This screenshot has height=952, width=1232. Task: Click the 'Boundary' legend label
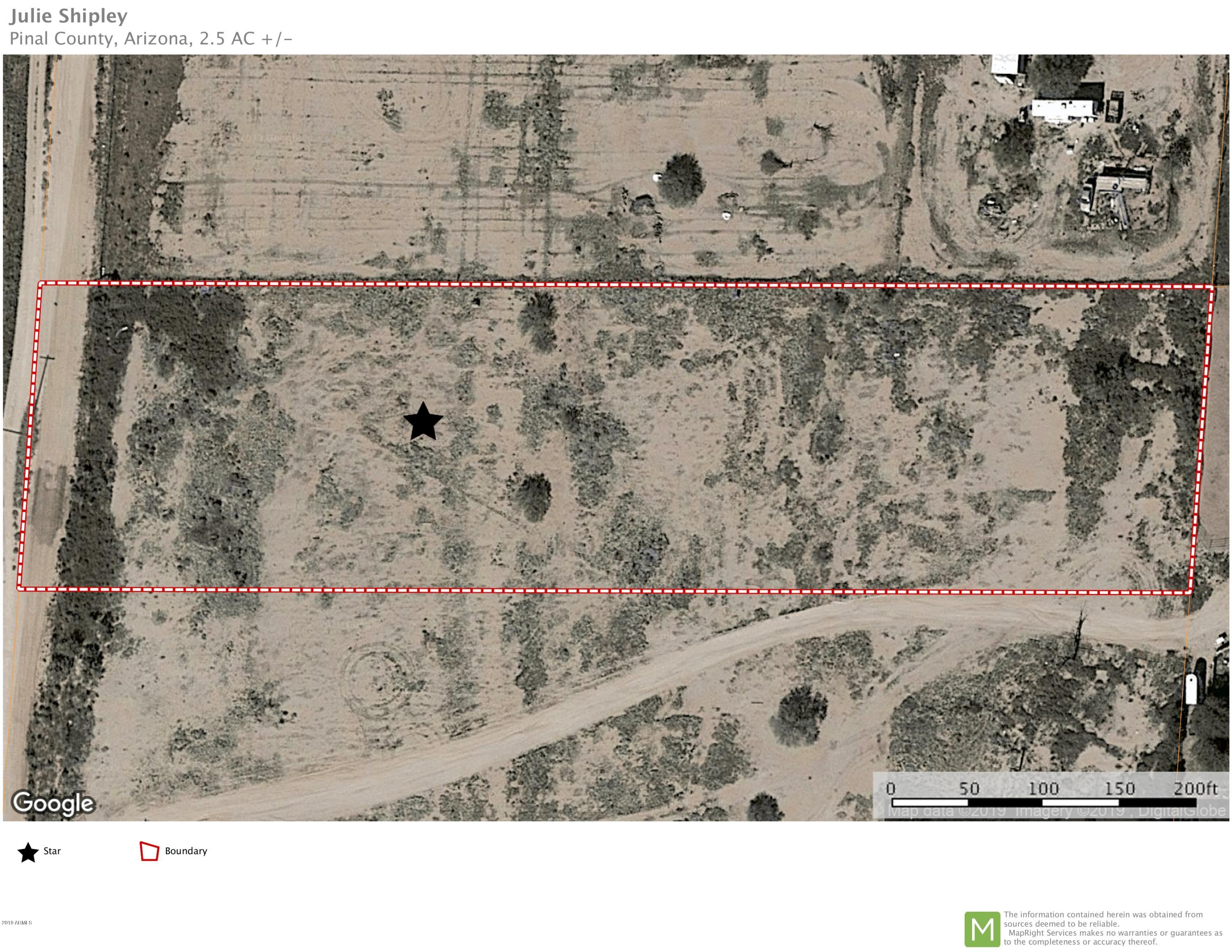tap(186, 851)
